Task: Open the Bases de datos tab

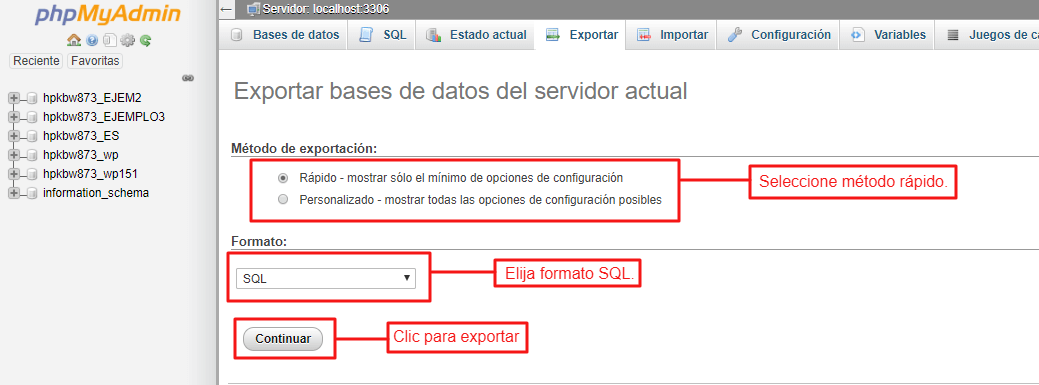Action: pyautogui.click(x=284, y=35)
